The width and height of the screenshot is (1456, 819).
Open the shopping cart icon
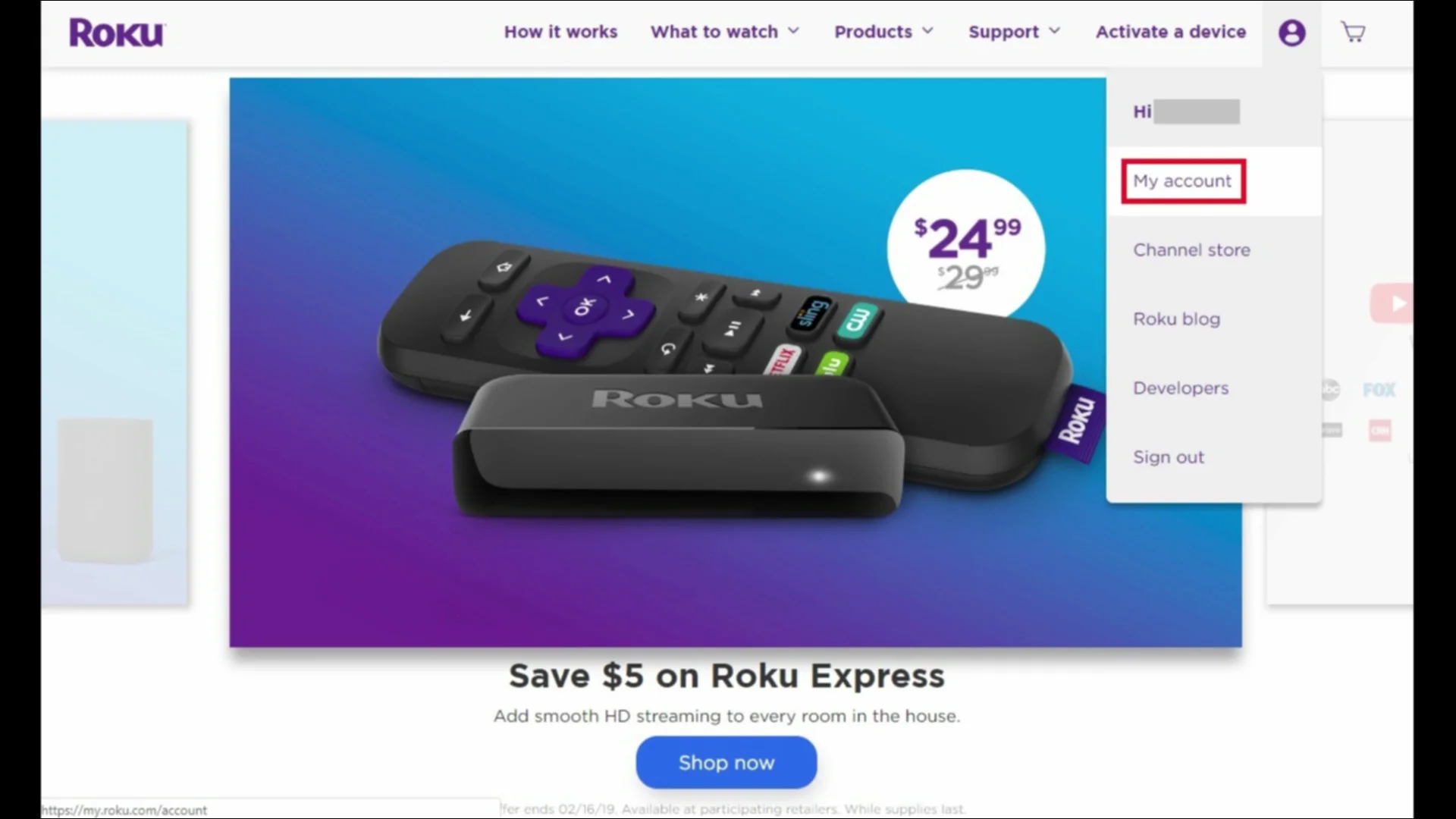coord(1353,32)
